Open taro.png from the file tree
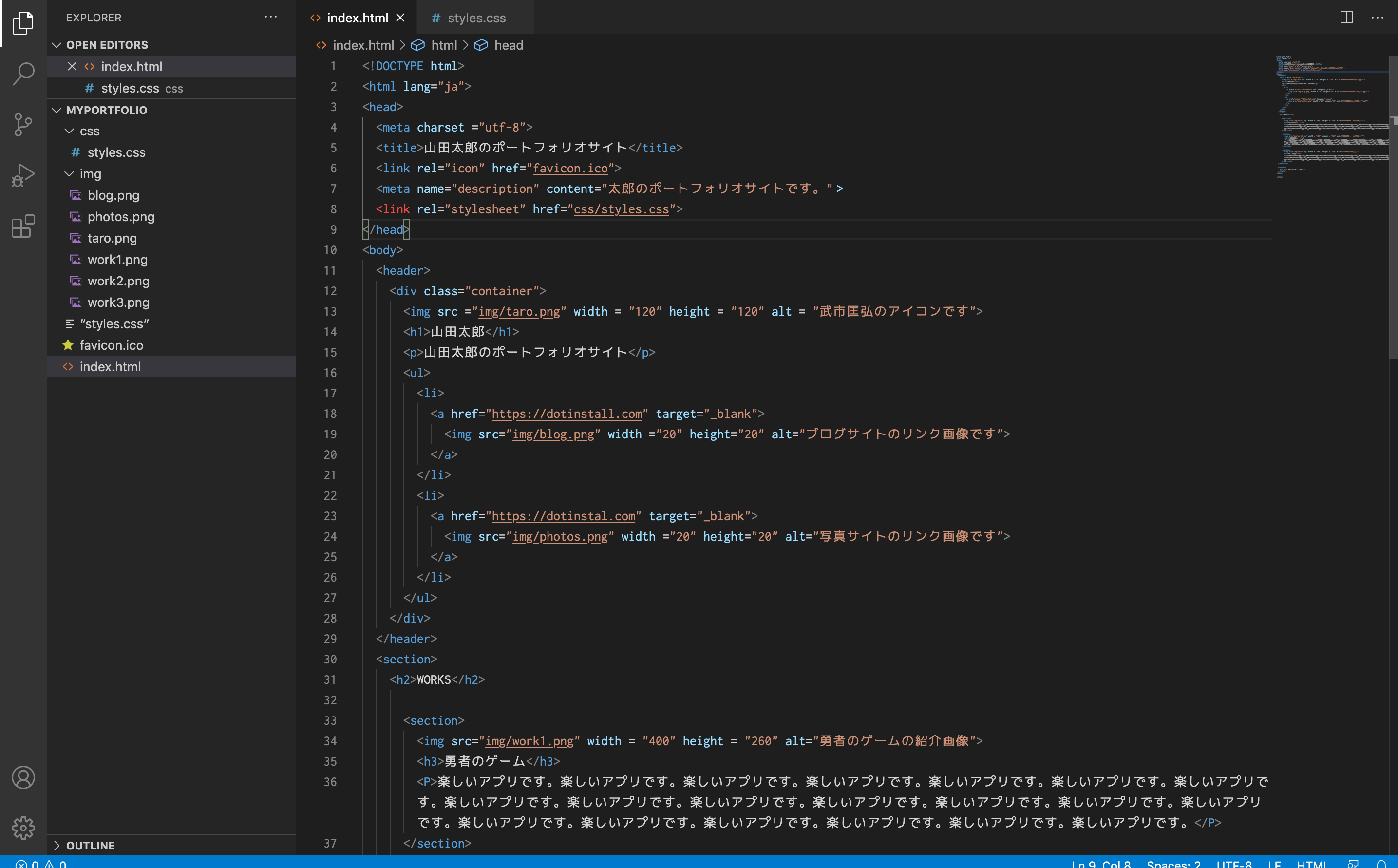This screenshot has height=868, width=1398. pos(112,238)
